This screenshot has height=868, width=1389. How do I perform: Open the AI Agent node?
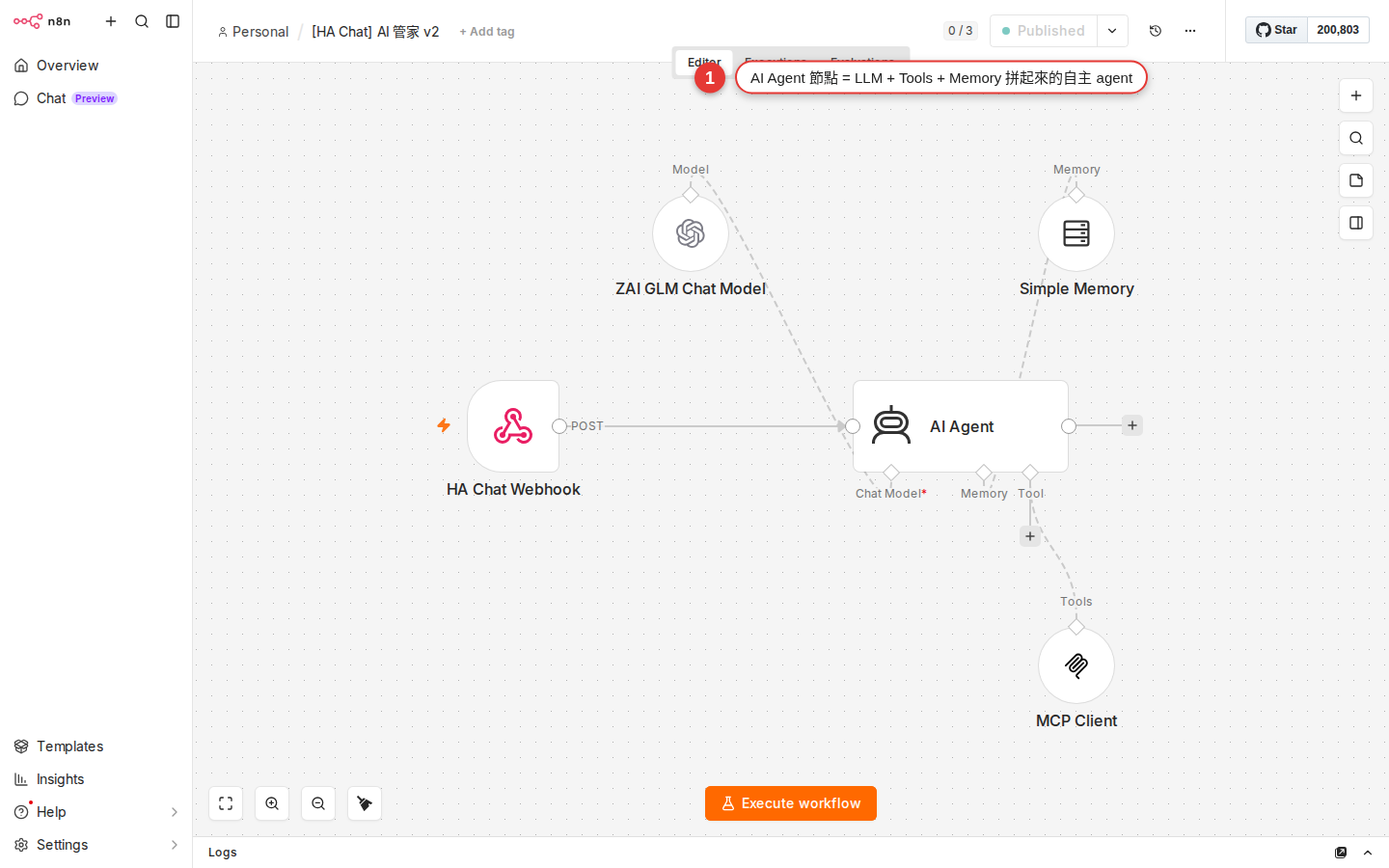point(961,426)
